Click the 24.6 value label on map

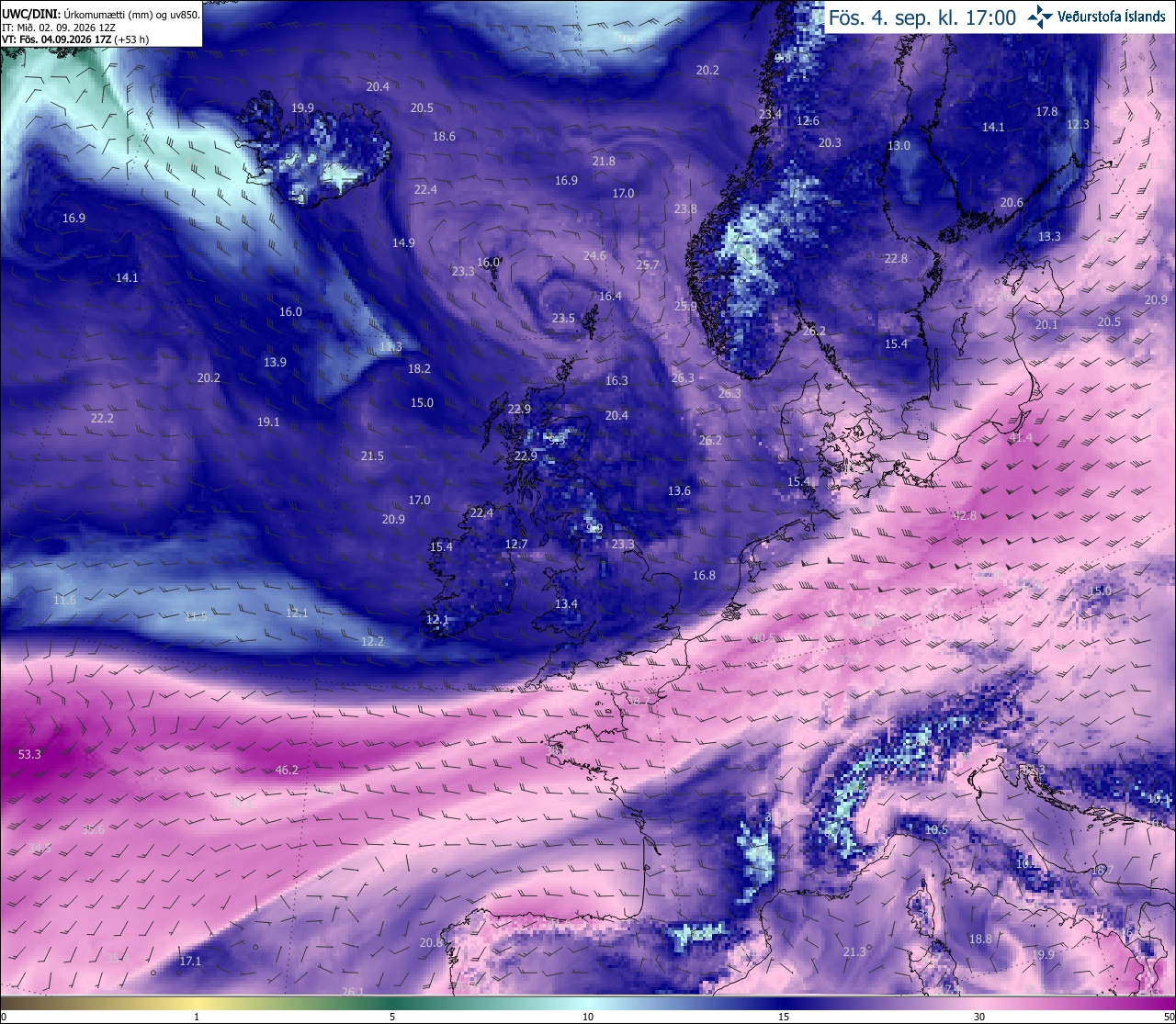(594, 256)
